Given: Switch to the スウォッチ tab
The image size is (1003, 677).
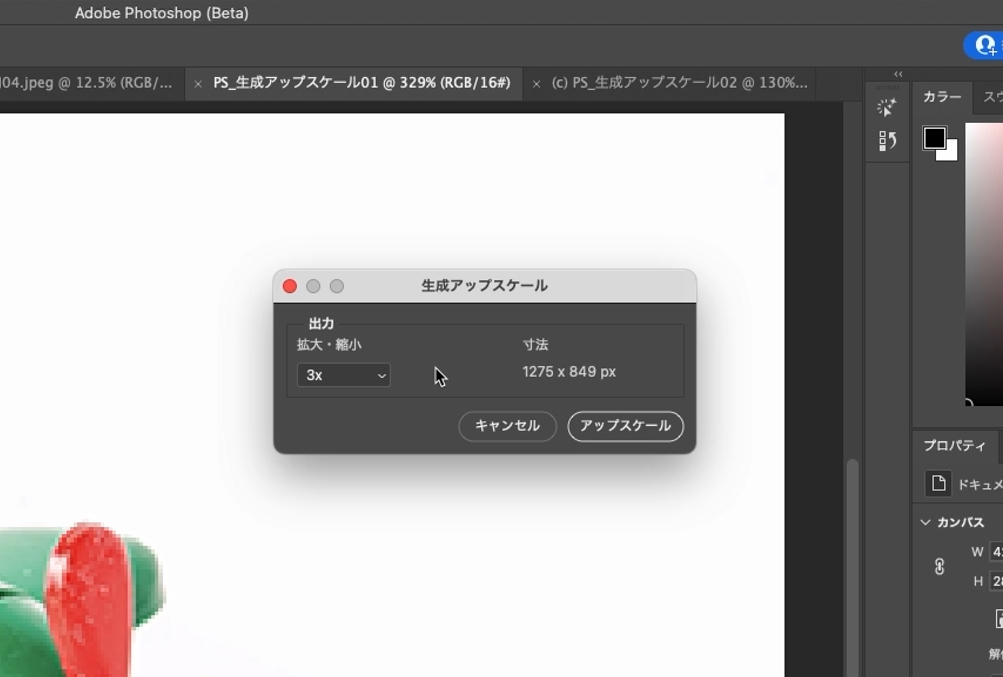Looking at the screenshot, I should pos(990,96).
